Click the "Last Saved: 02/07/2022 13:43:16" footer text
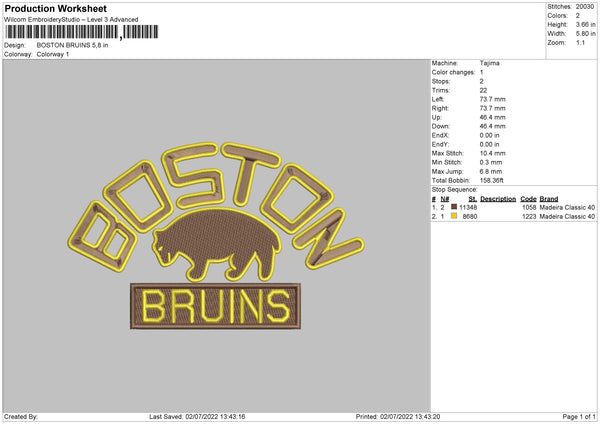 click(x=197, y=417)
